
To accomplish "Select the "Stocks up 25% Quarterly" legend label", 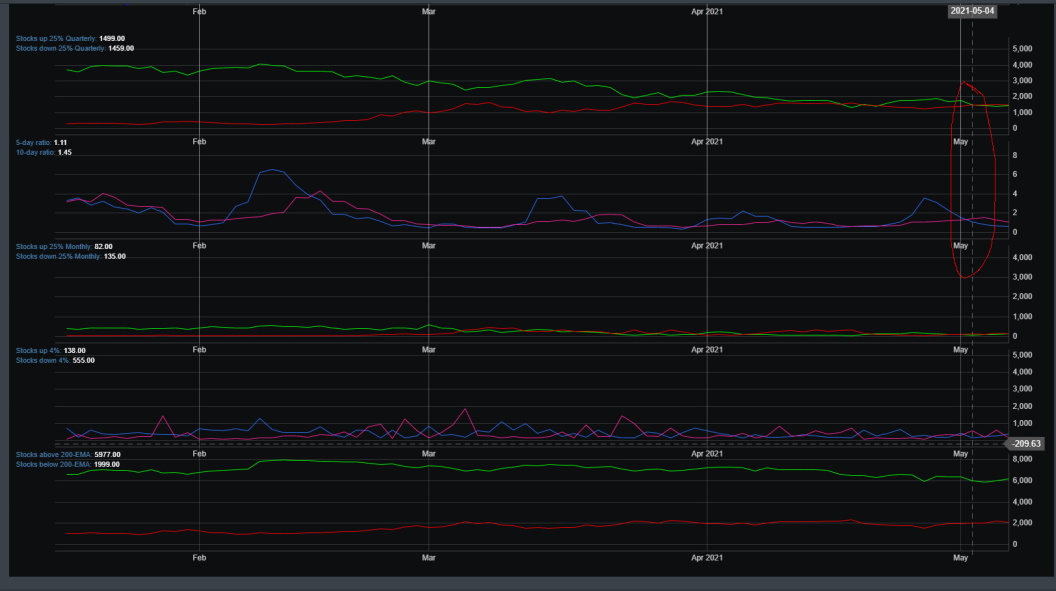I will point(57,38).
